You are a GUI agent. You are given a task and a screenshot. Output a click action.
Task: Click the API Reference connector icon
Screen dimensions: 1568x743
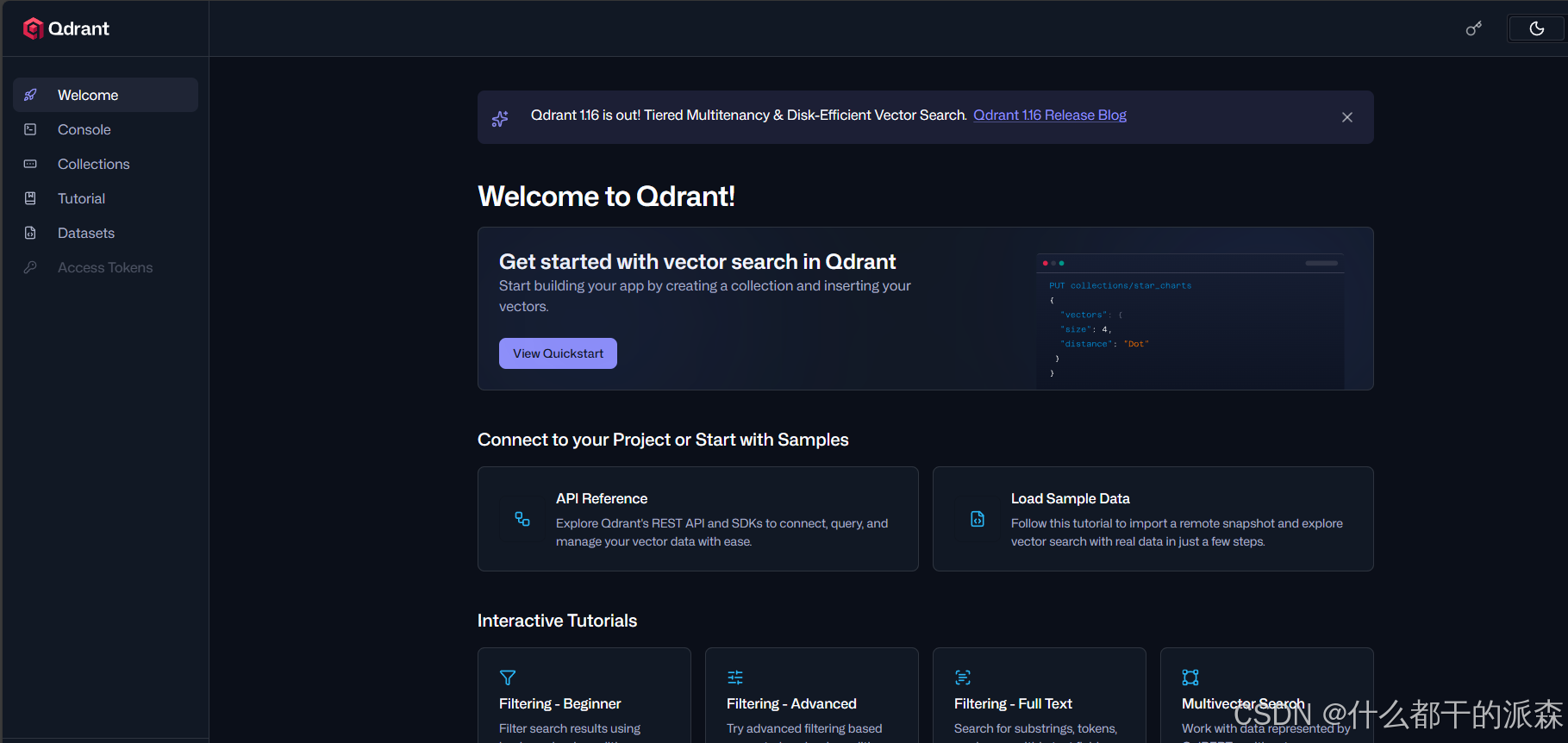coord(522,519)
